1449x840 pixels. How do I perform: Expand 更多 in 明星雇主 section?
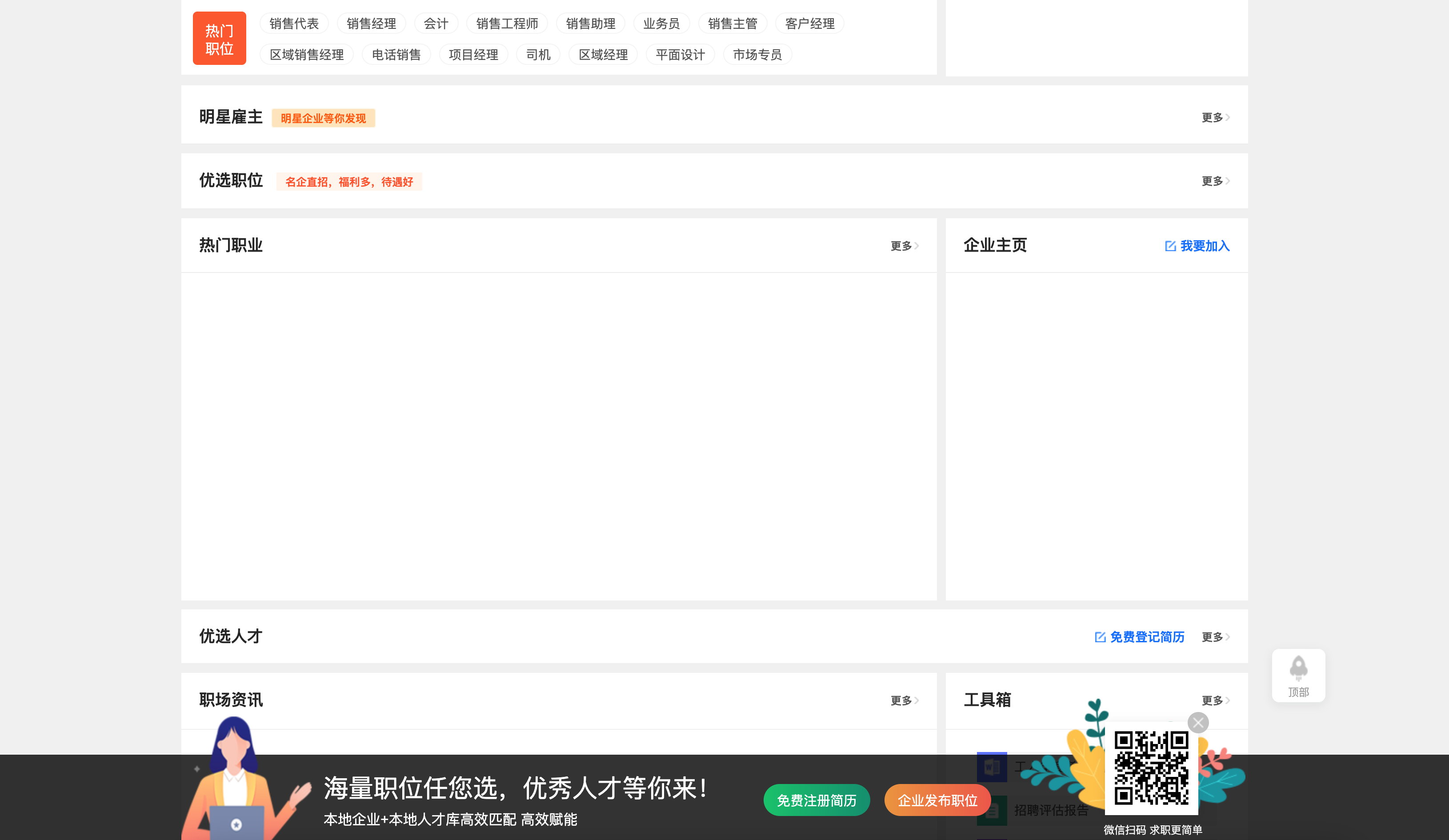tap(1216, 117)
